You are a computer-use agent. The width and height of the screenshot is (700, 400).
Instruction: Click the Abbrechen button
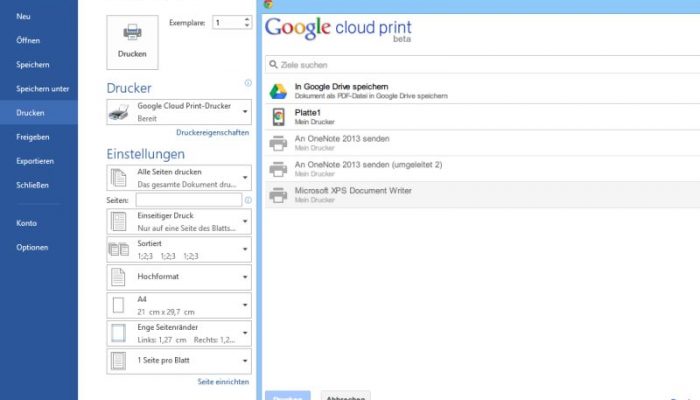(346, 396)
